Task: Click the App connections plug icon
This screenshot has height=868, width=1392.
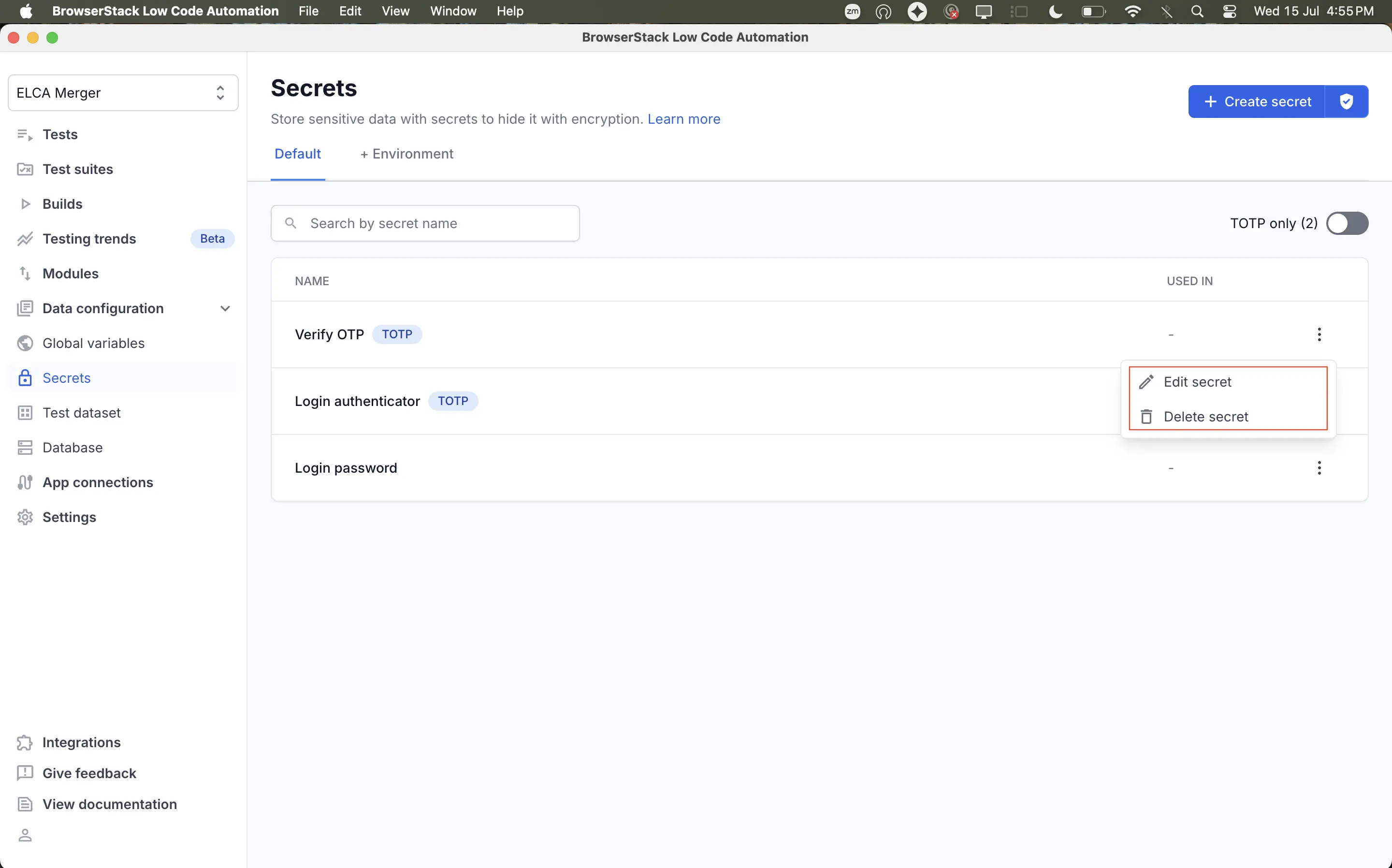Action: click(x=25, y=483)
